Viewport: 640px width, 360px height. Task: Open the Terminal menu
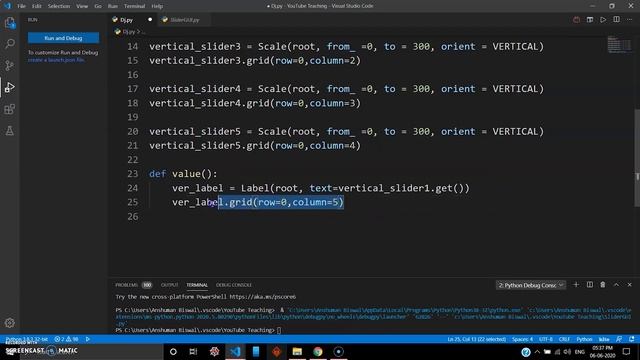point(134,6)
